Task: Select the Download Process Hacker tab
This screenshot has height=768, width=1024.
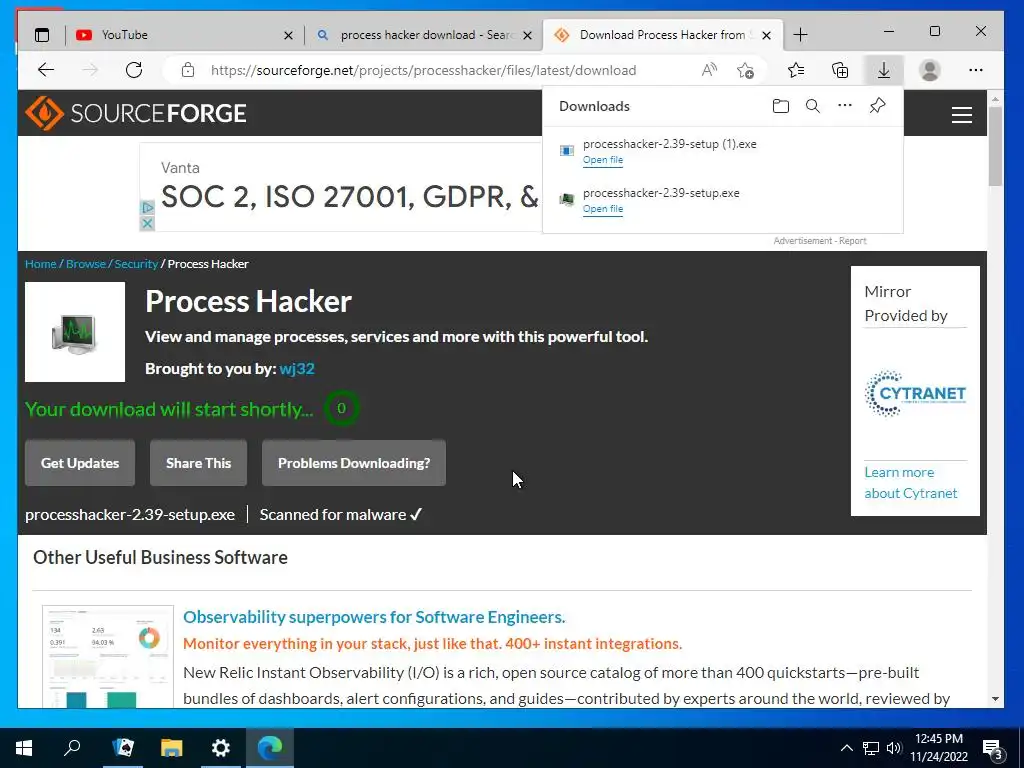Action: tap(661, 35)
